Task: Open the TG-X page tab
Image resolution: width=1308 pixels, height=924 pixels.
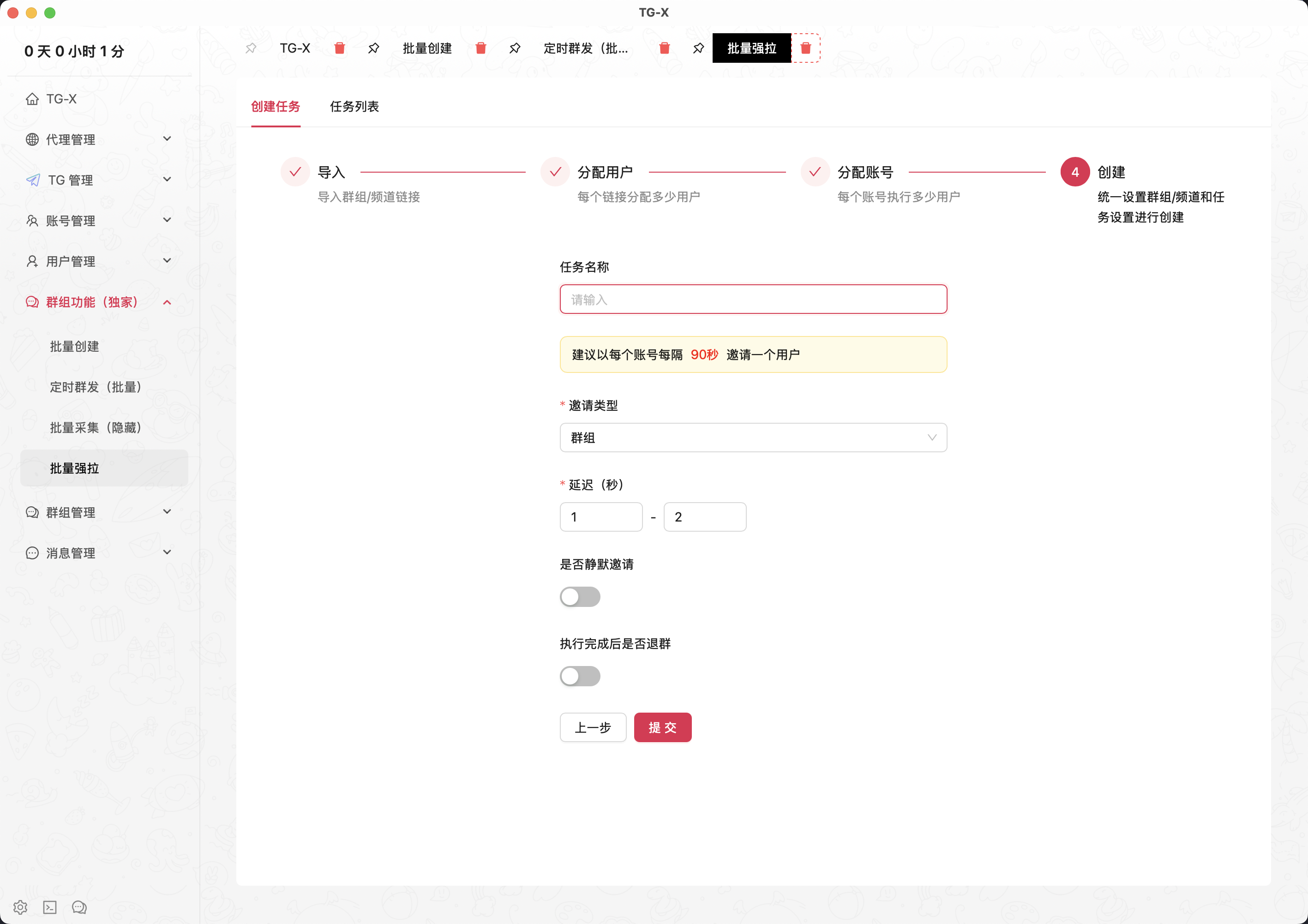Action: (295, 48)
